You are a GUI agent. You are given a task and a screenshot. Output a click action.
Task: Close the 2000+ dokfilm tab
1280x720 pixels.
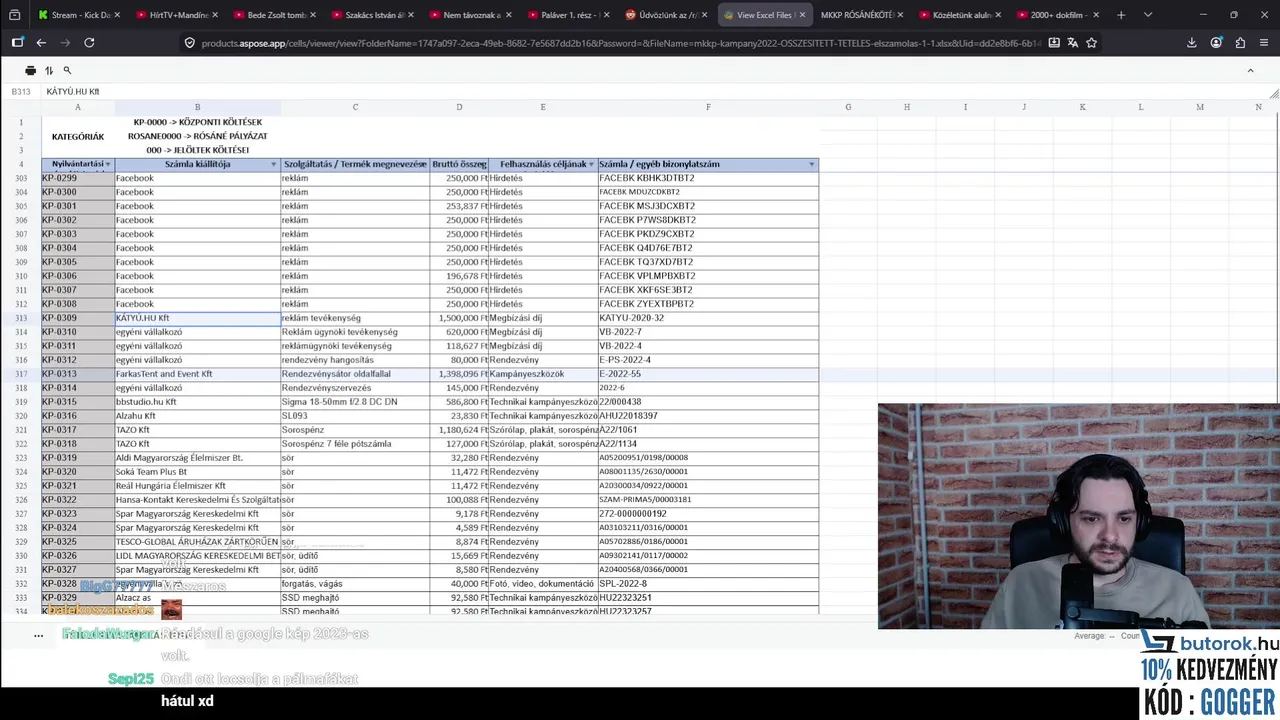1097,15
